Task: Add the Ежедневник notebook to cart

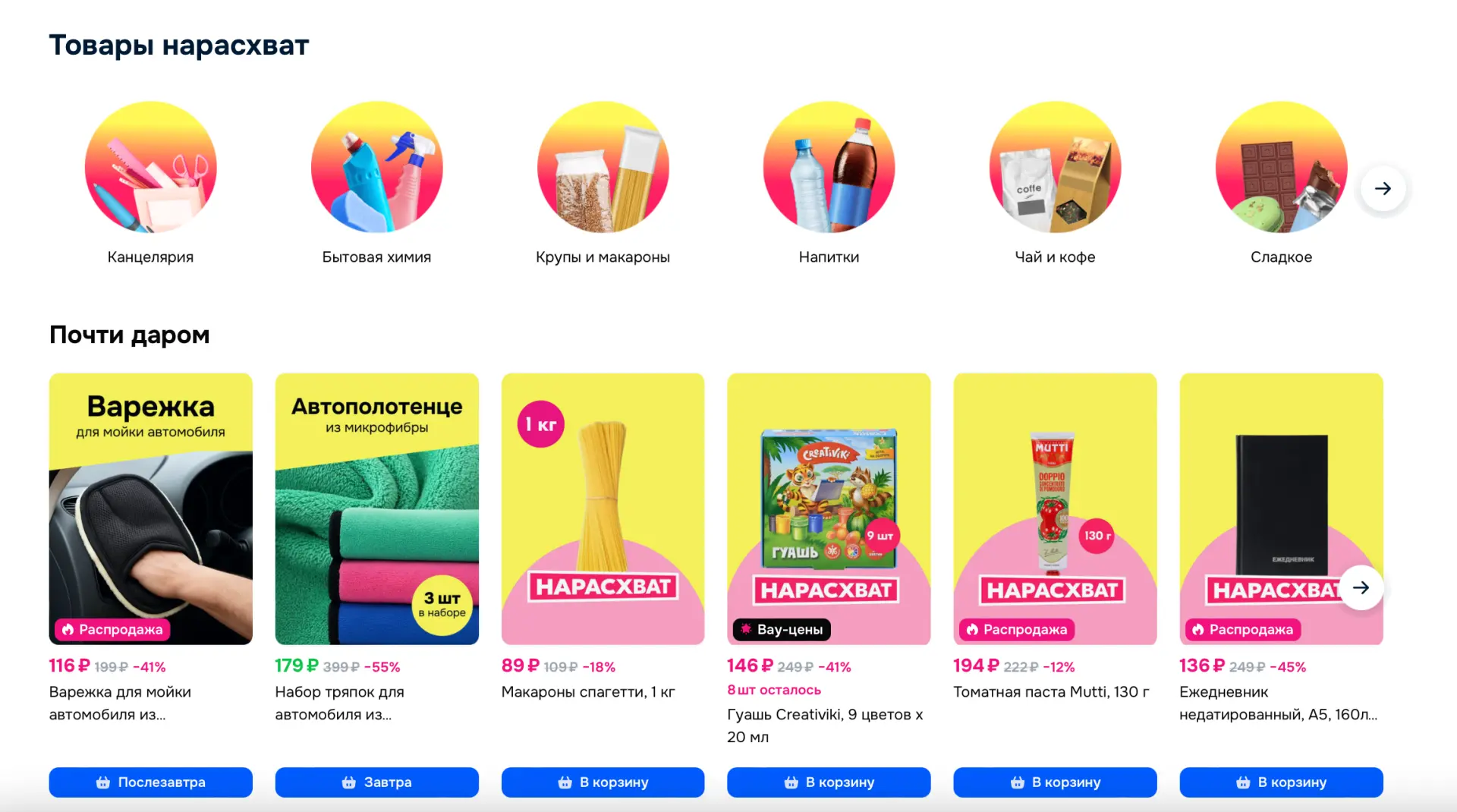Action: pos(1281,782)
